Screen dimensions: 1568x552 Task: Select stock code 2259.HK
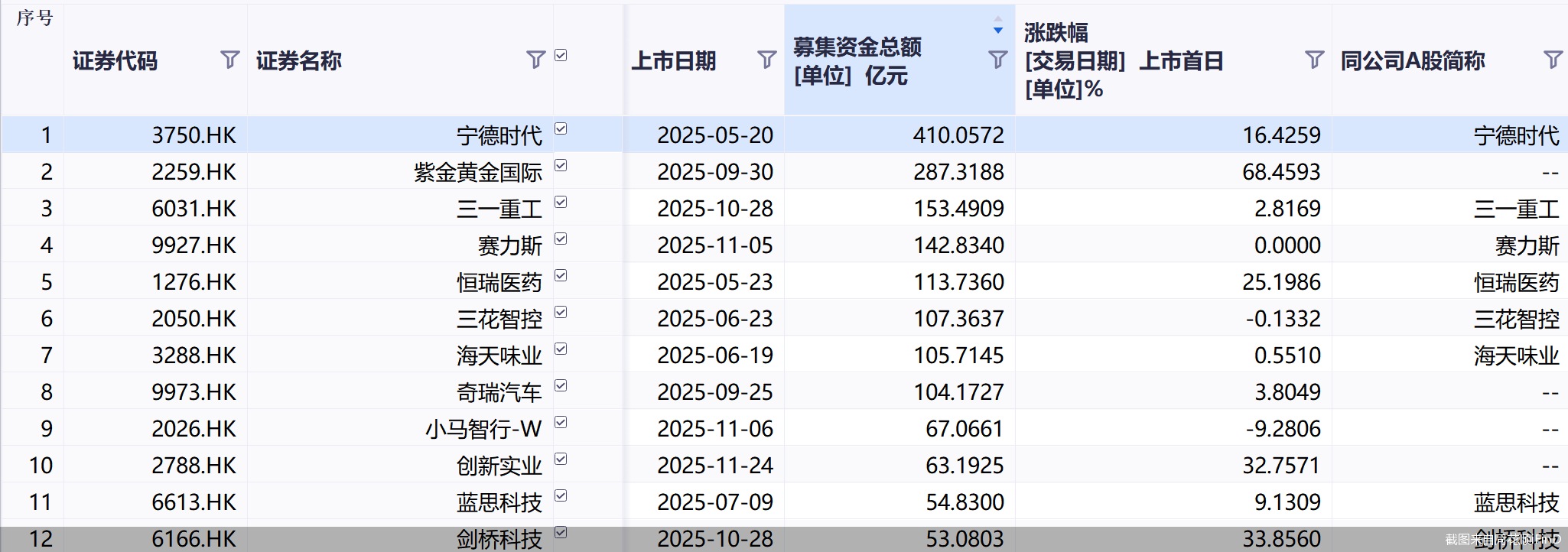194,172
